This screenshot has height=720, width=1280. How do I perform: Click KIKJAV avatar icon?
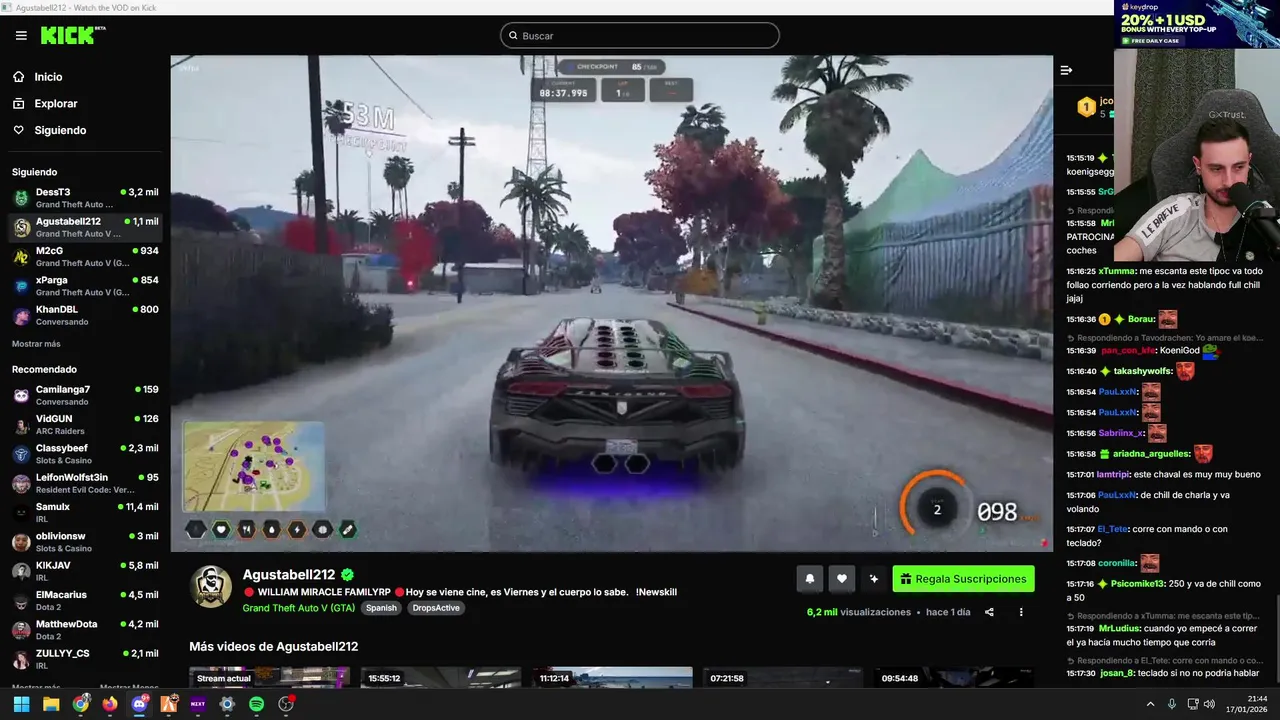(21, 571)
